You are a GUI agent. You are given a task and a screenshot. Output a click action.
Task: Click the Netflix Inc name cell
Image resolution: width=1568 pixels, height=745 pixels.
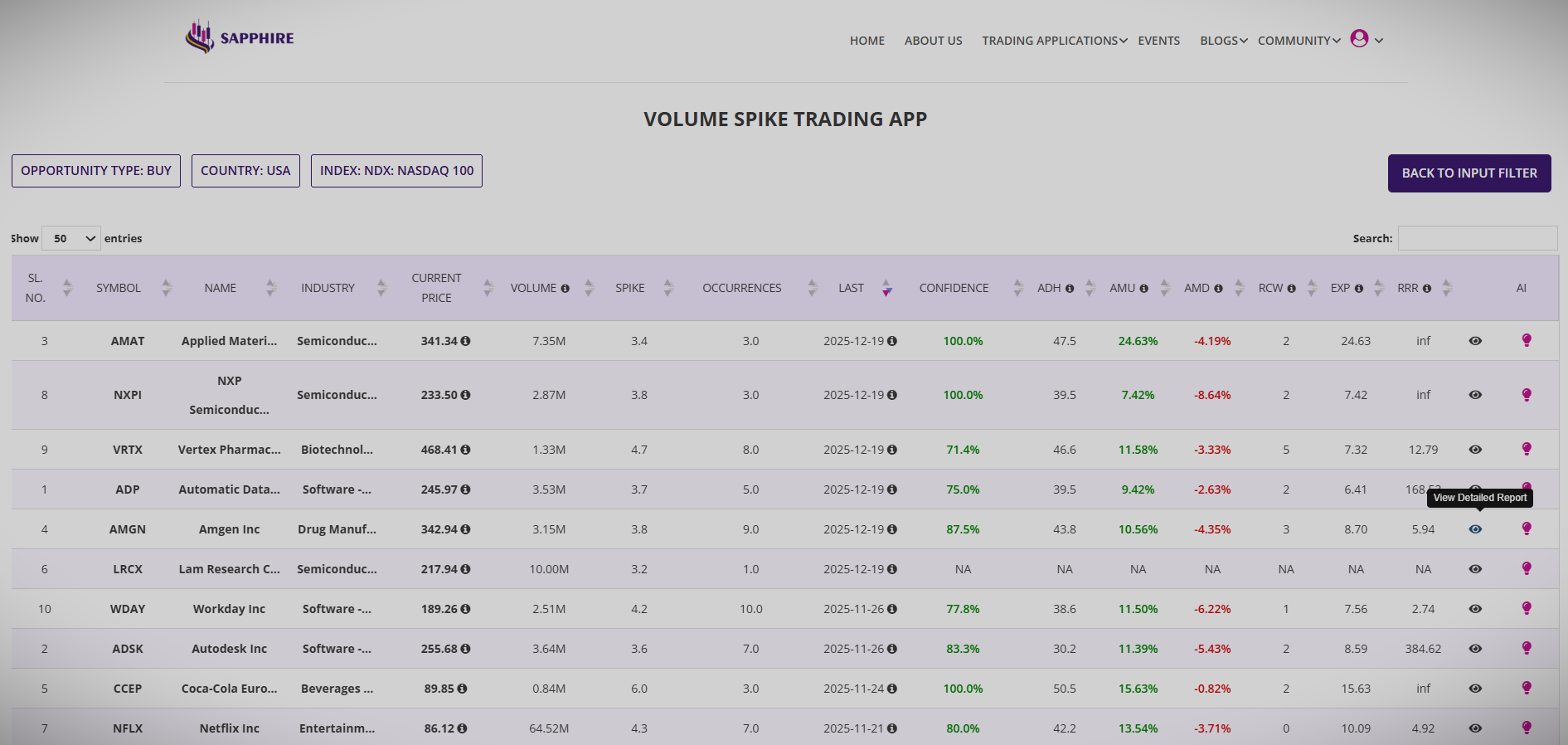[x=230, y=728]
